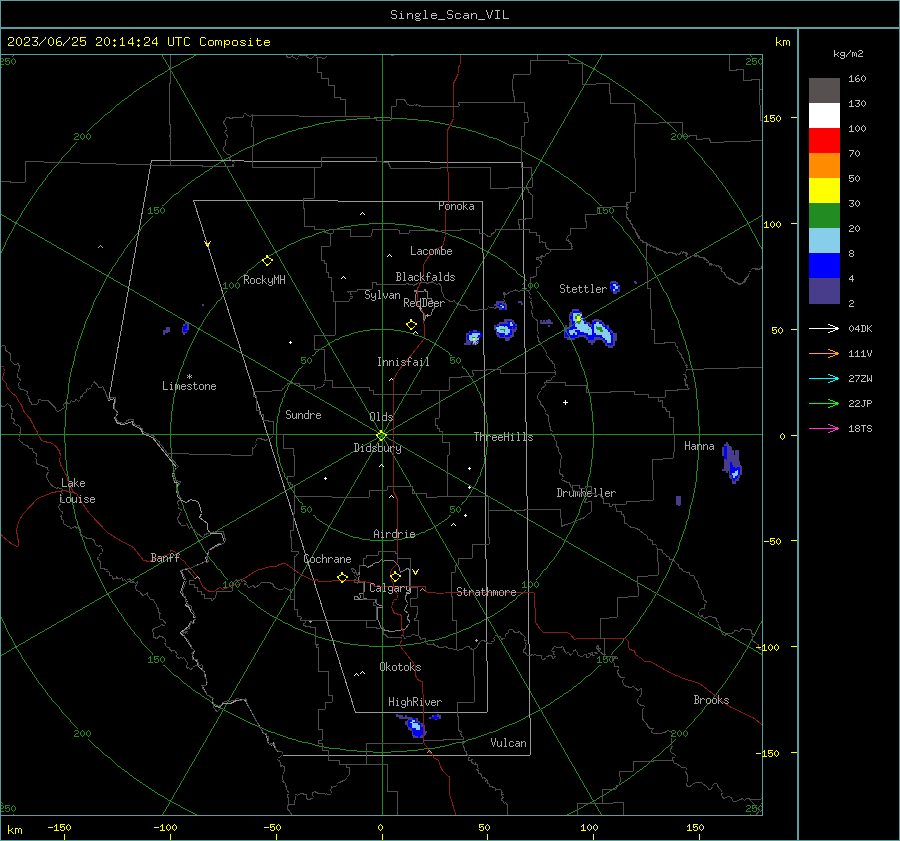Click the orange 111V arrow in legend

tap(824, 354)
